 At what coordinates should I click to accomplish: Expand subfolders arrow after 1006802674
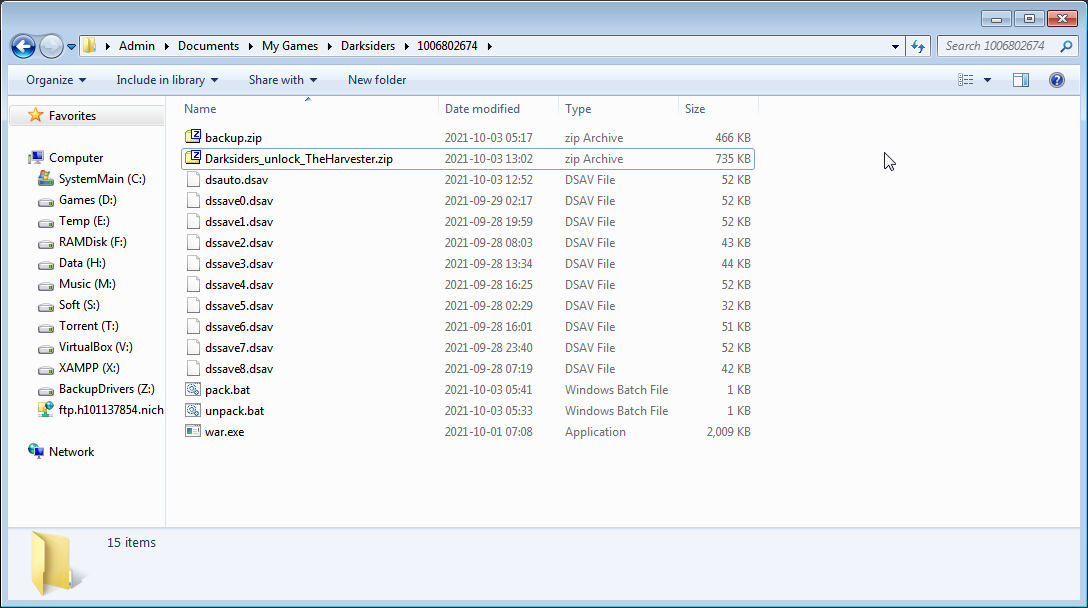click(490, 46)
